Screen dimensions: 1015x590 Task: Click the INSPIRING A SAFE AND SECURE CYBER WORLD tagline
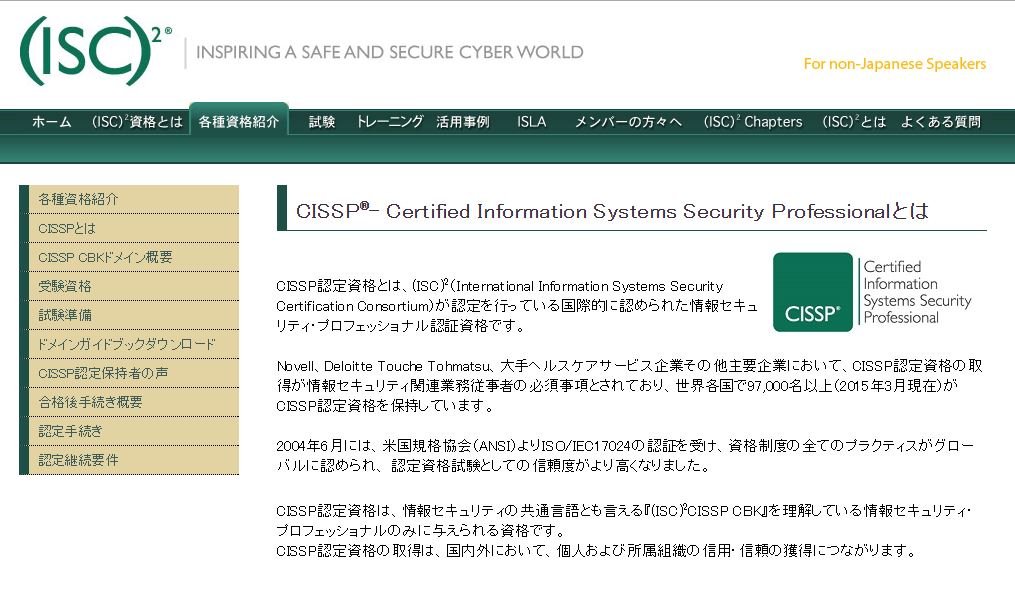(x=390, y=52)
